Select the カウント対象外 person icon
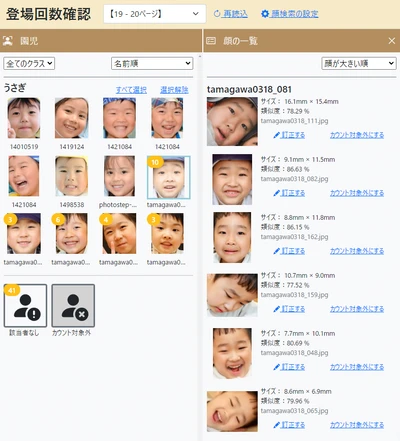400x441 pixels. [x=73, y=306]
